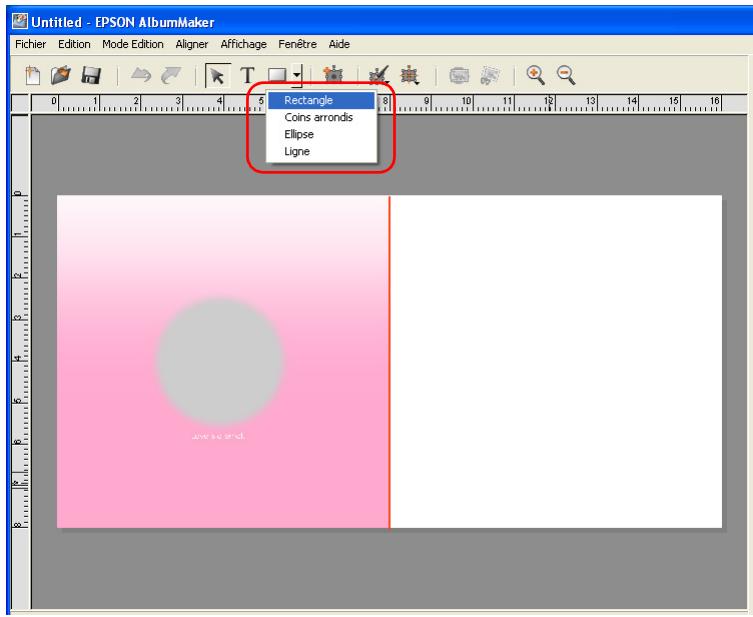Click the frame grid icon beside the pen tool
This screenshot has width=753, height=617.
point(410,75)
